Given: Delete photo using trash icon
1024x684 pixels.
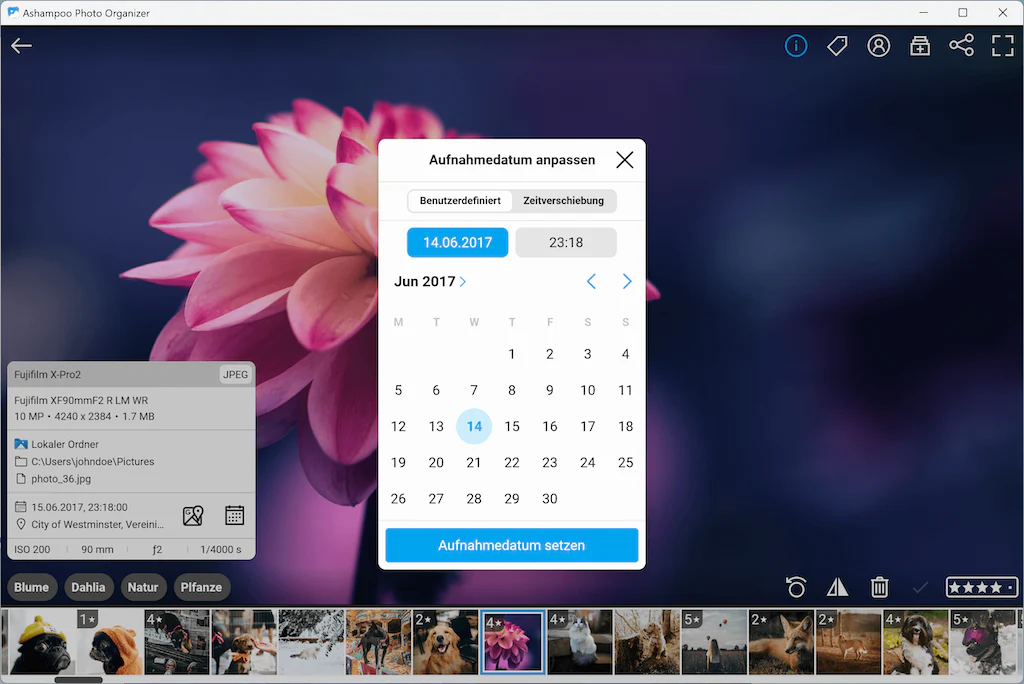Looking at the screenshot, I should click(879, 587).
